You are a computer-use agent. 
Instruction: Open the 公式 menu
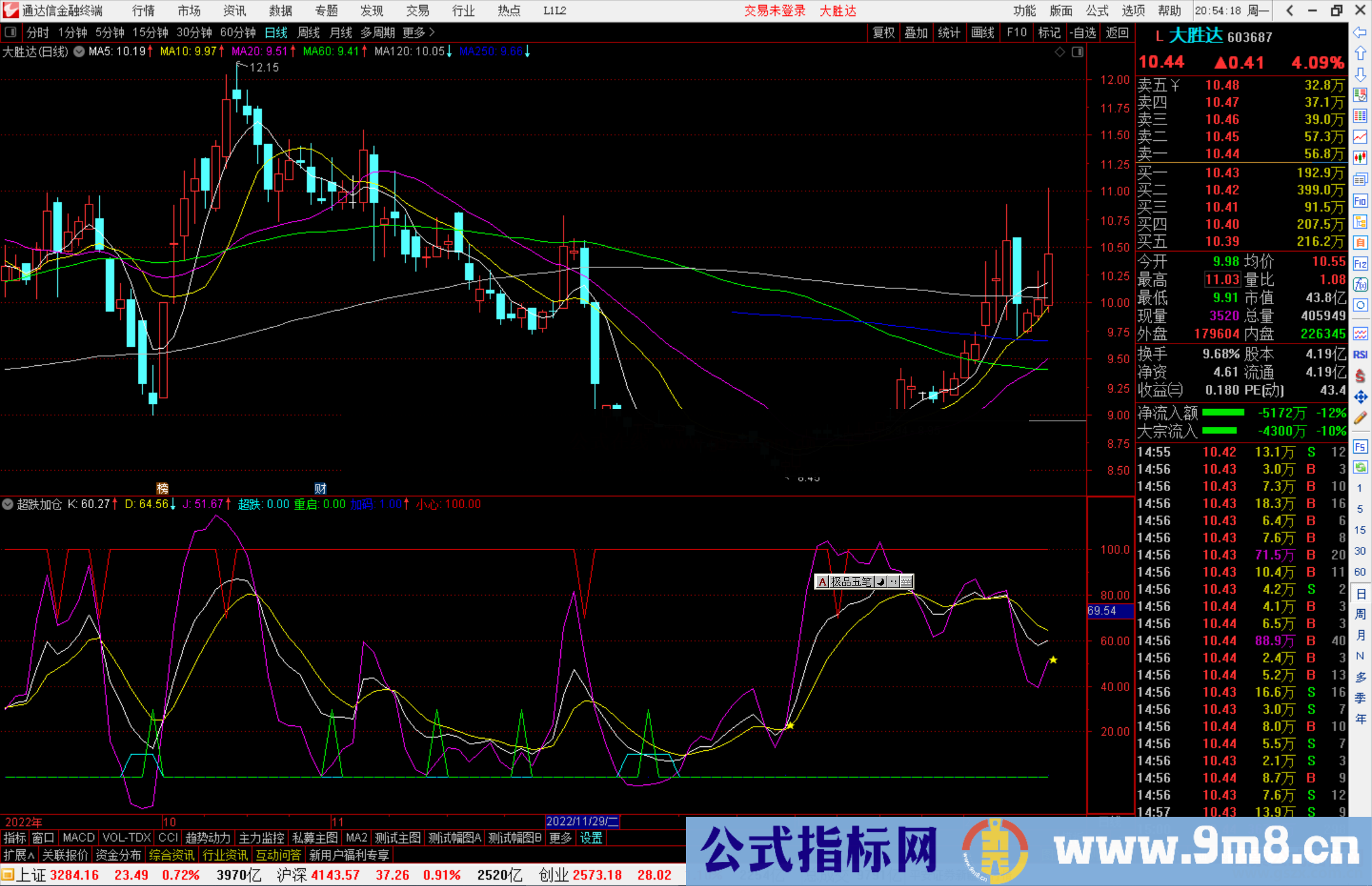tap(1097, 11)
